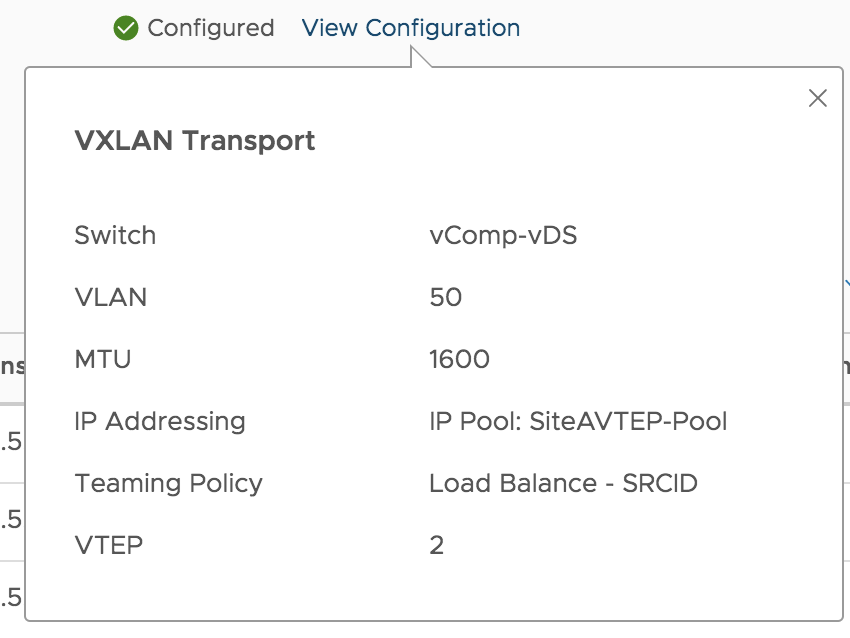The width and height of the screenshot is (850, 638).
Task: Open the View Configuration link
Action: [411, 28]
